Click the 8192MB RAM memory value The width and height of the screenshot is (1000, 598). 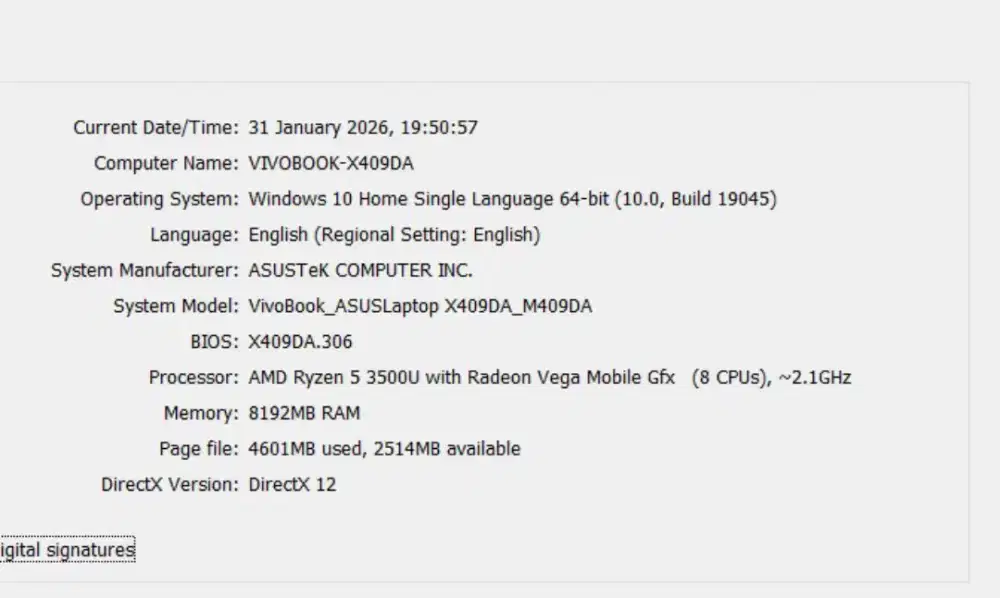coord(304,413)
